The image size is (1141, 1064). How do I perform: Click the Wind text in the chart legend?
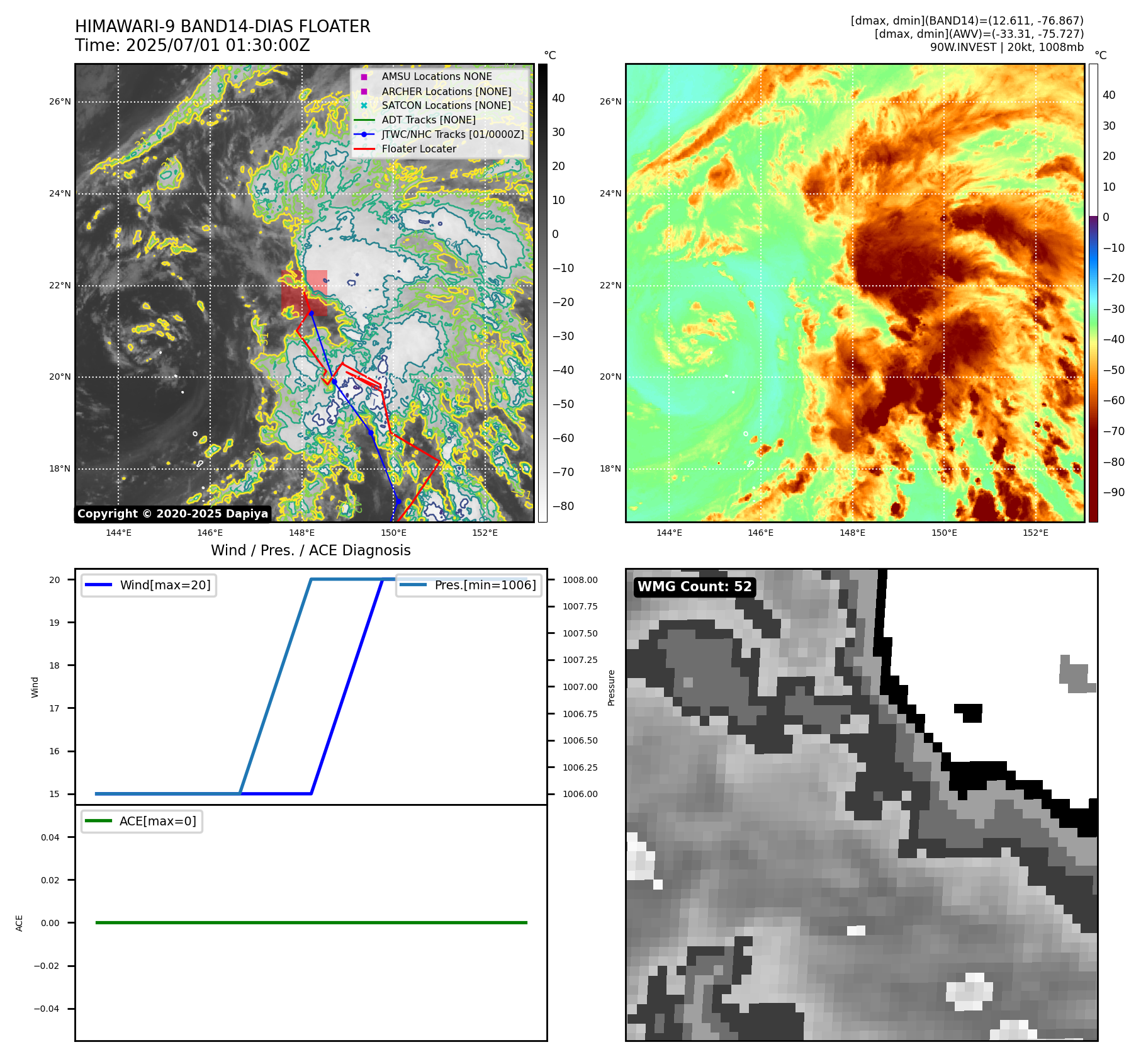[x=166, y=585]
